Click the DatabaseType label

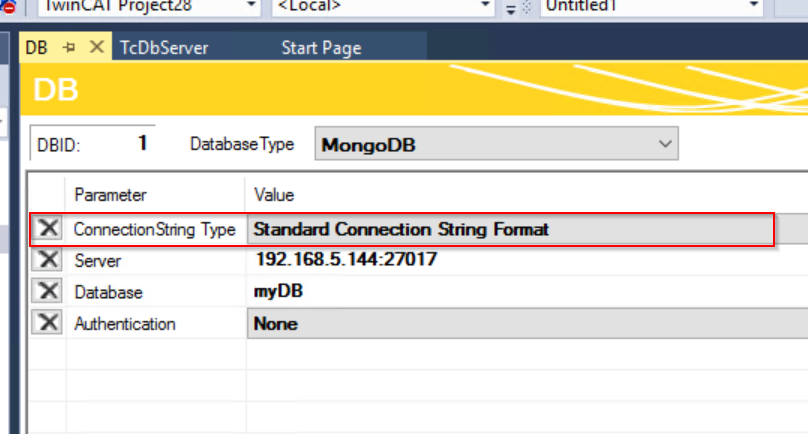click(x=242, y=144)
